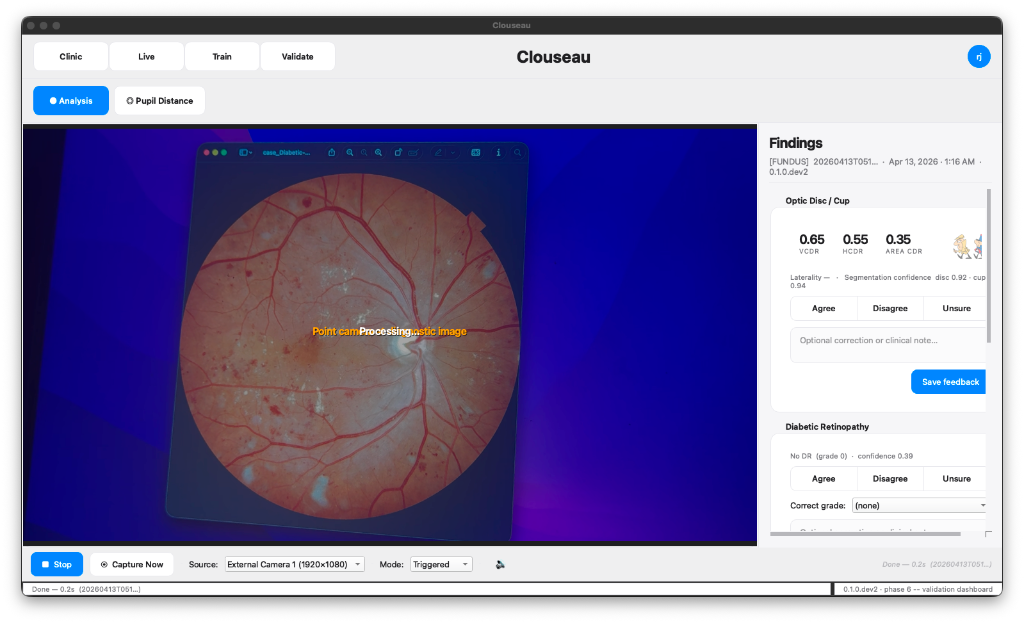
Task: Select the markup pencil tool in the image toolbar
Action: 439,153
